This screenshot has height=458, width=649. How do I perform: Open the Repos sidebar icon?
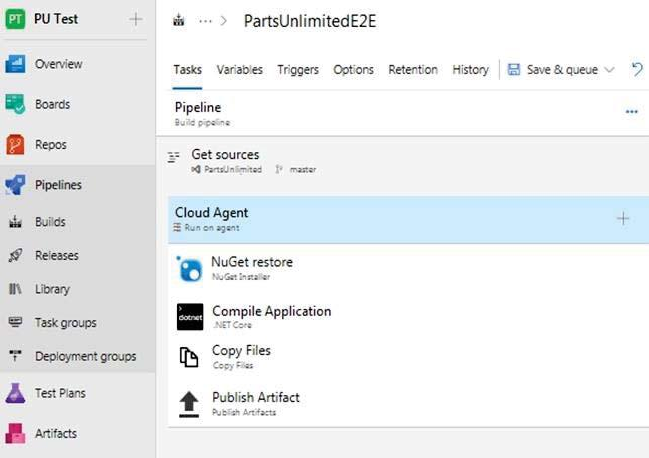click(15, 144)
